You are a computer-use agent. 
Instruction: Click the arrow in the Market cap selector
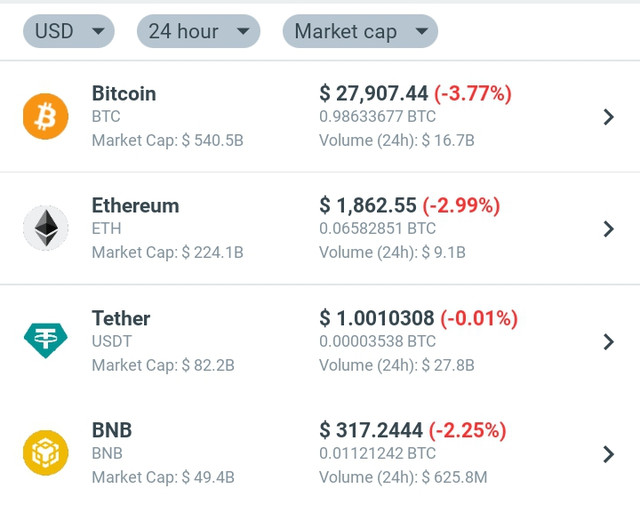(421, 31)
